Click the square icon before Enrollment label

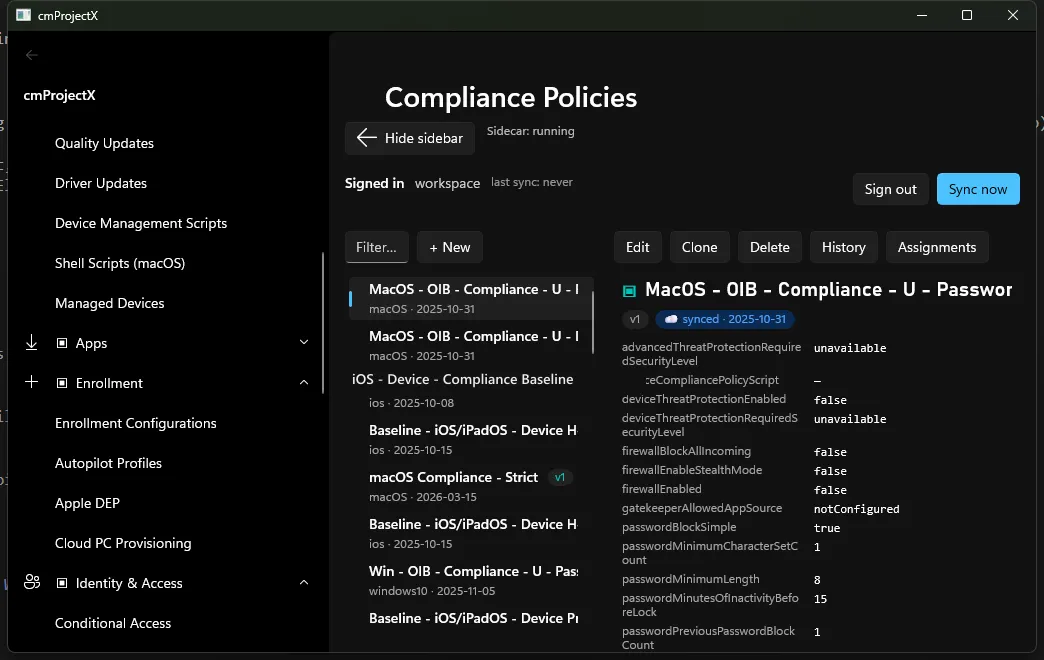(62, 383)
